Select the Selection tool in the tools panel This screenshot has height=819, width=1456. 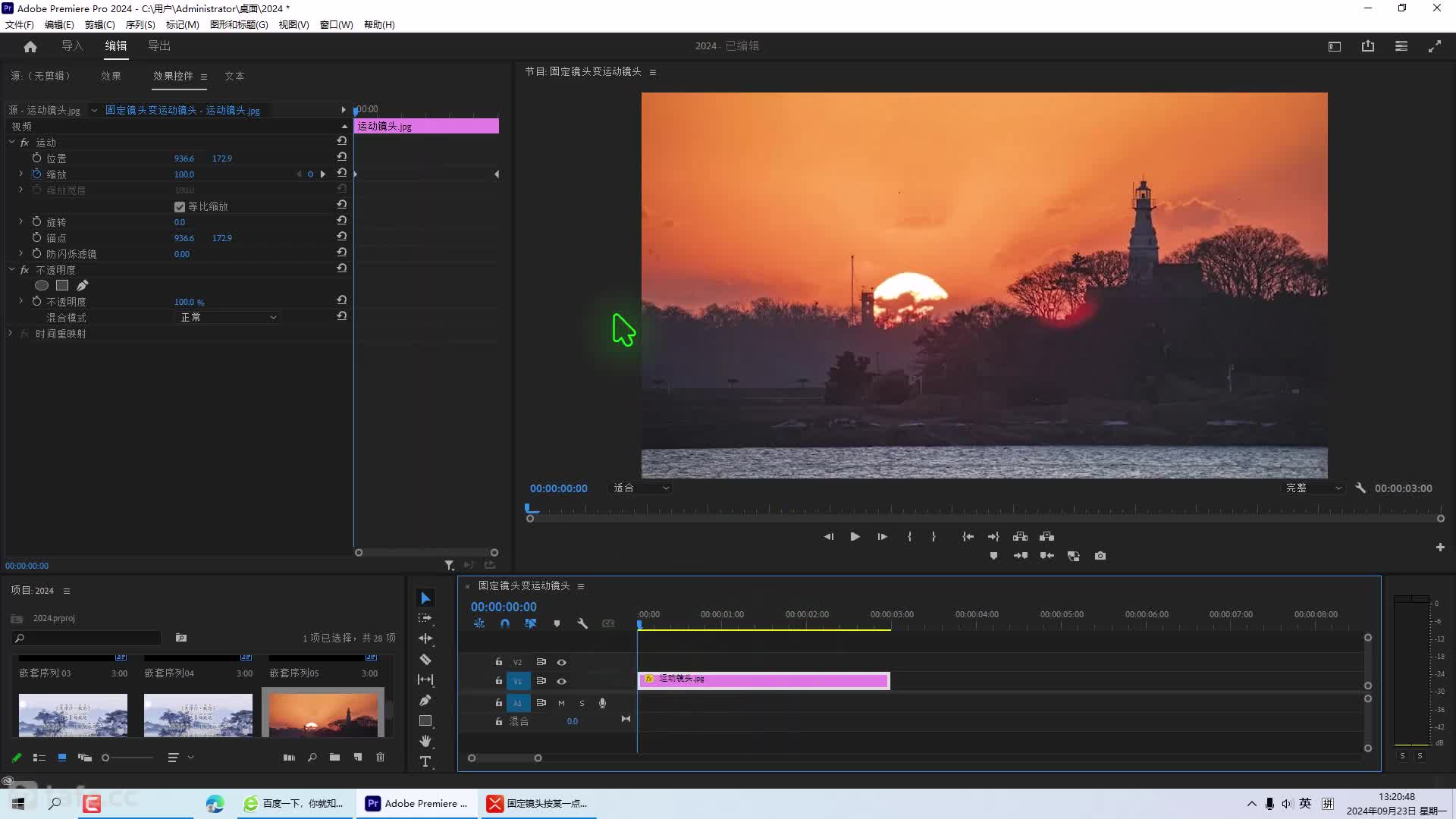coord(425,598)
